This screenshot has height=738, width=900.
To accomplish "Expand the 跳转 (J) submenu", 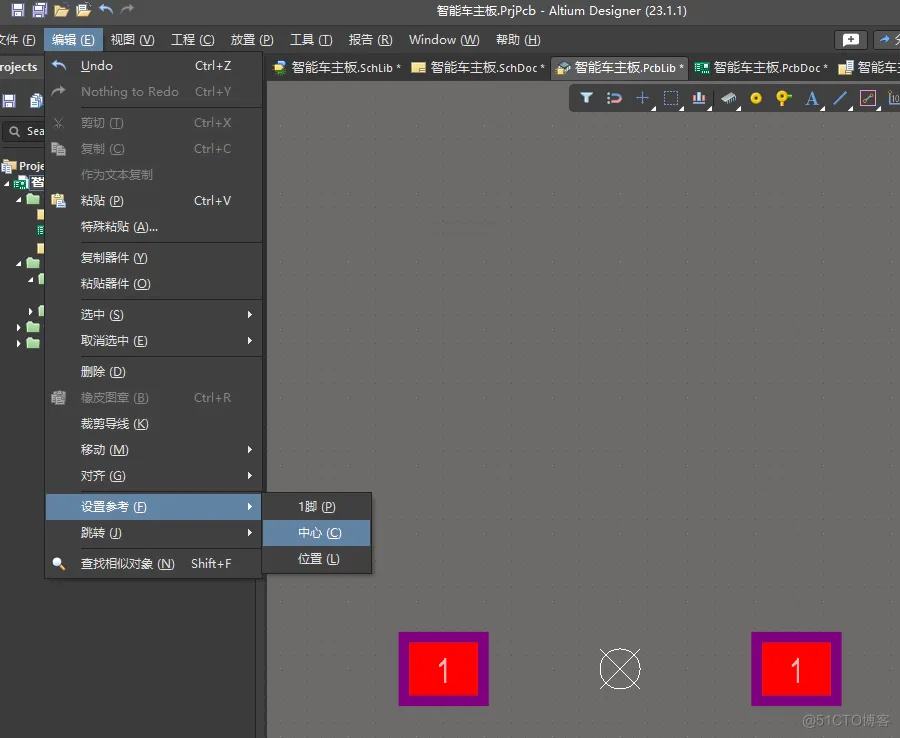I will click(x=154, y=533).
